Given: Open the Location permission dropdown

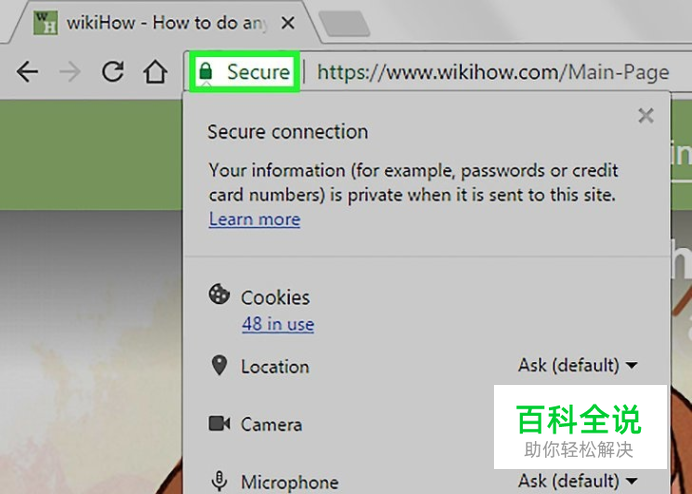Looking at the screenshot, I should tap(577, 366).
